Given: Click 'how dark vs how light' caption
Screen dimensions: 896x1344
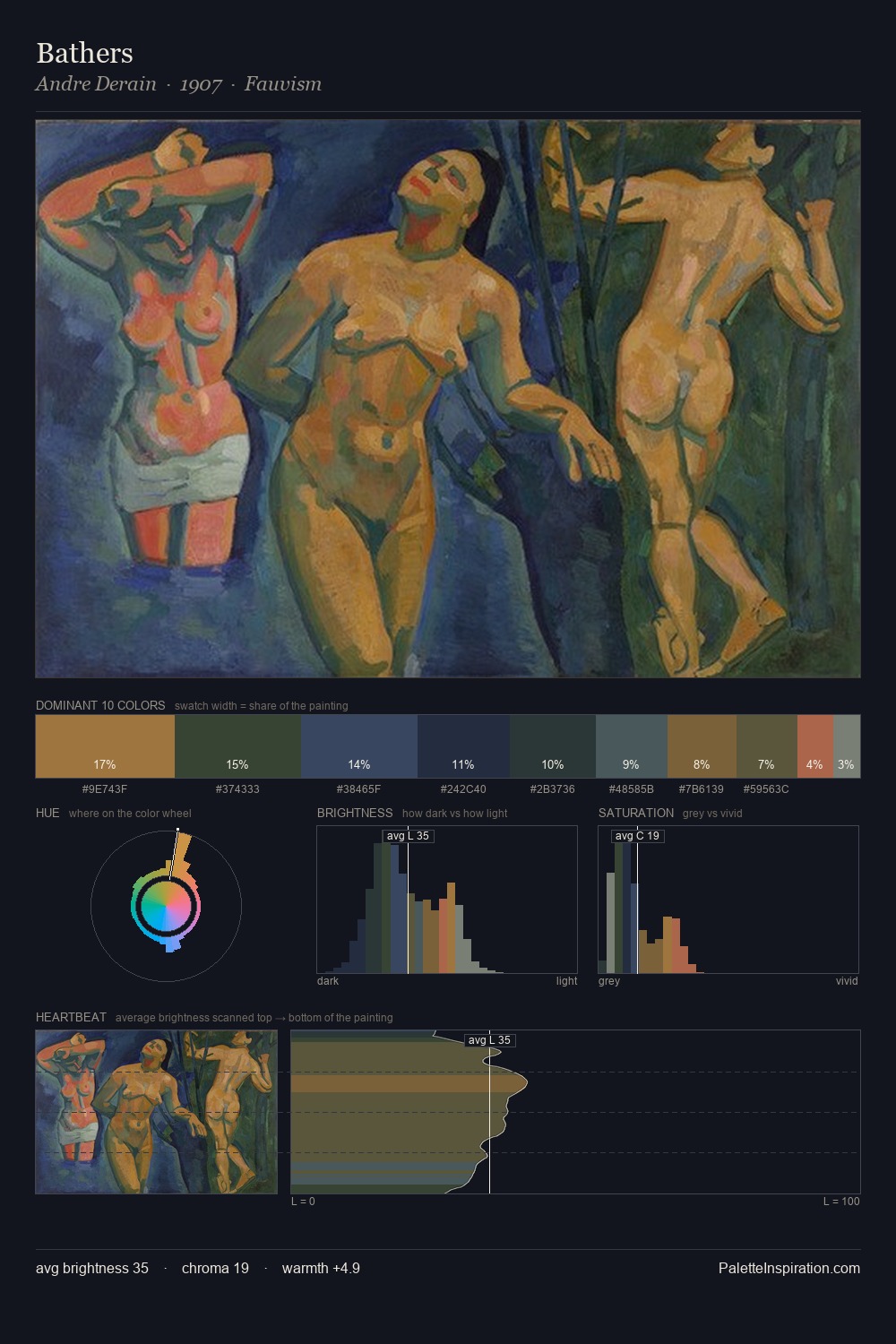Looking at the screenshot, I should [455, 814].
